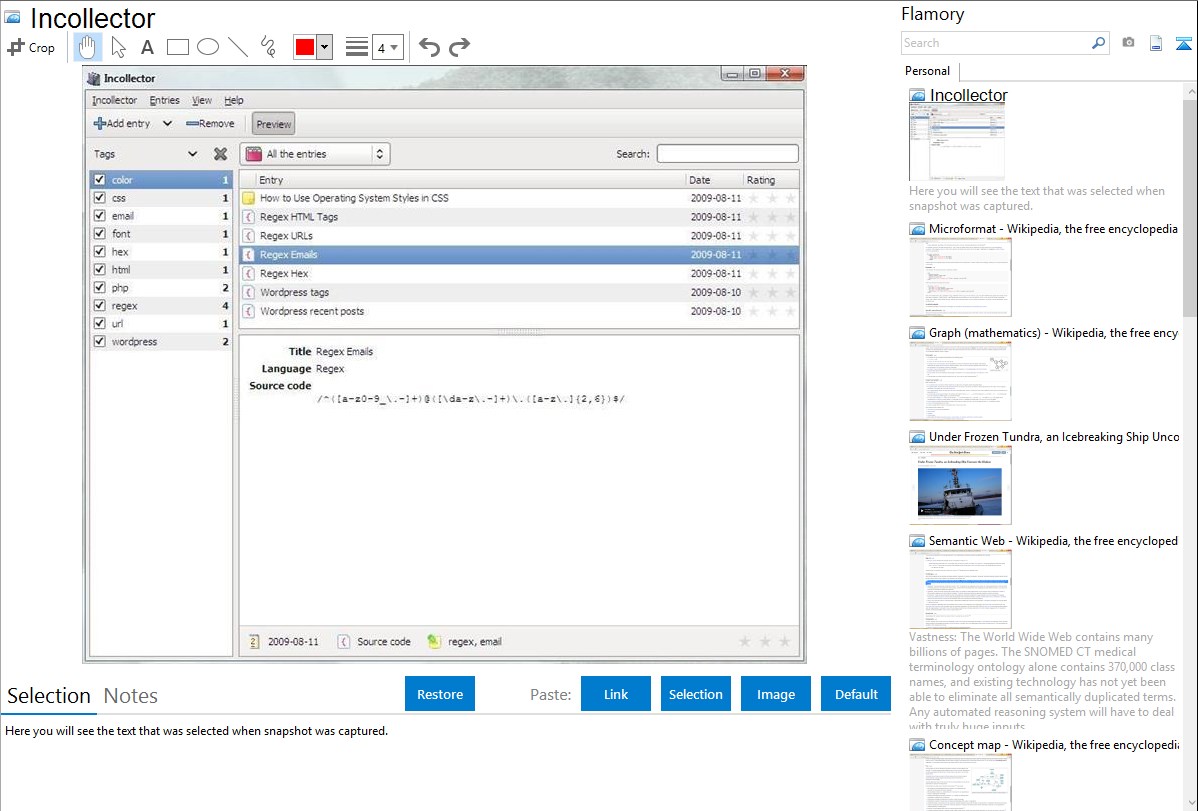Open the line width dropdown
This screenshot has height=811, width=1198.
(x=388, y=47)
